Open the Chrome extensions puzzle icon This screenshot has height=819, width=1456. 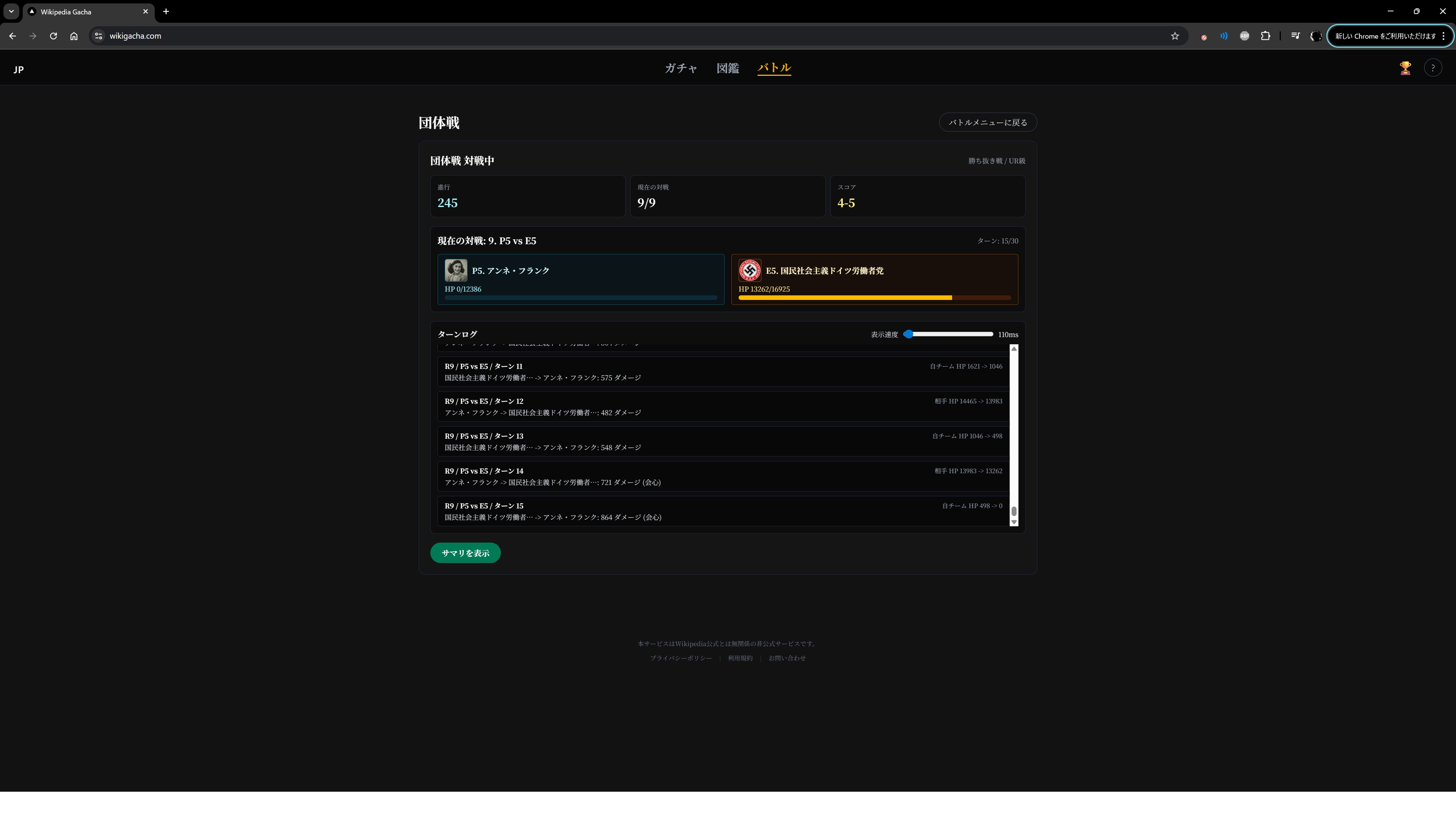coord(1266,36)
